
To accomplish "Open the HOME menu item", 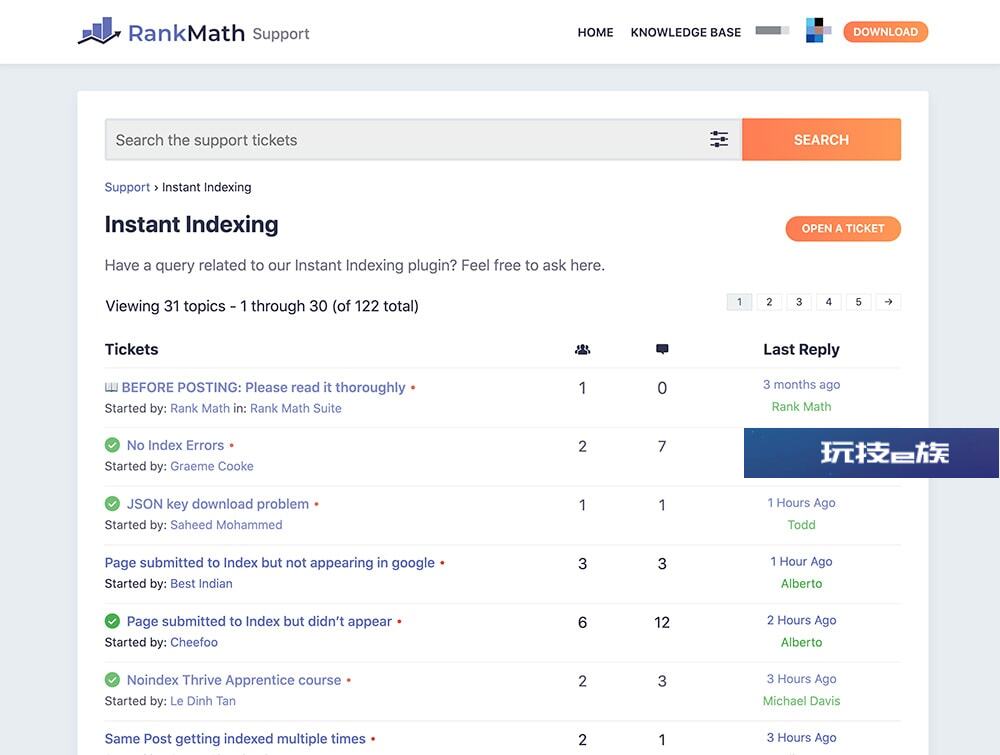I will pos(595,32).
